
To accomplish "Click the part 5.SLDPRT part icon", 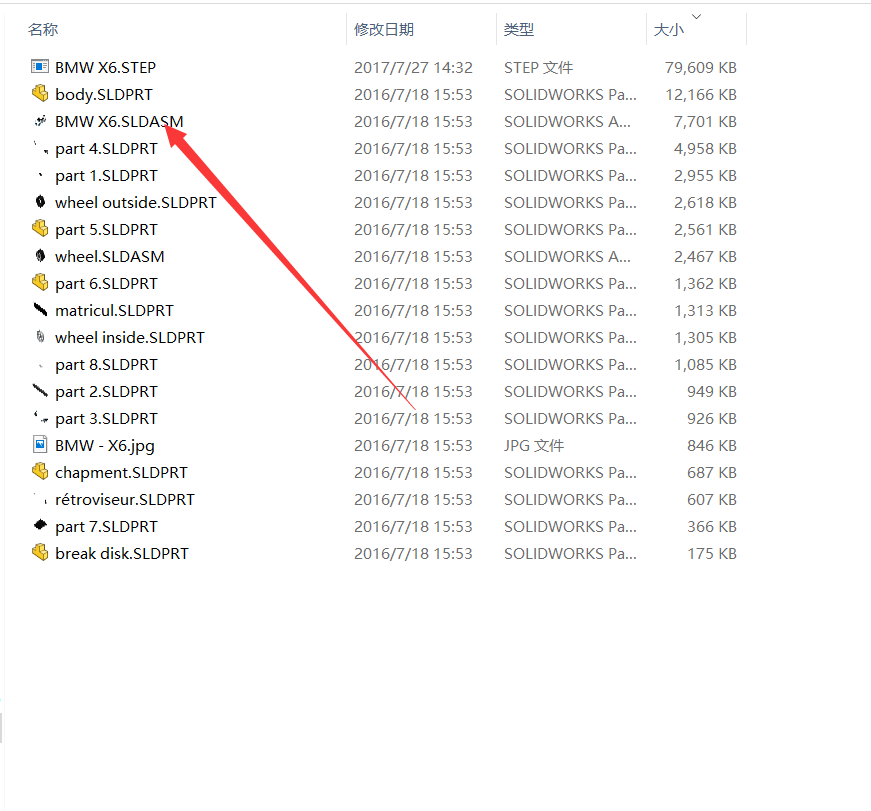I will 40,229.
